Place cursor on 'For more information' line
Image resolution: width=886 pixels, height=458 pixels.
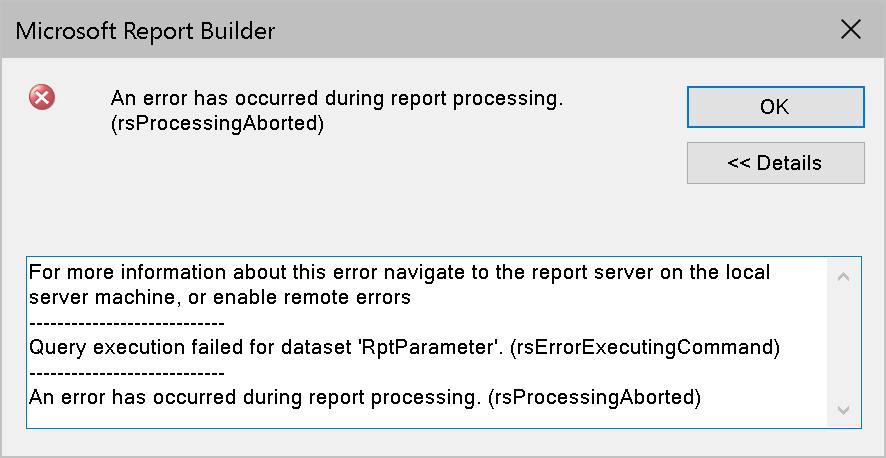point(399,272)
